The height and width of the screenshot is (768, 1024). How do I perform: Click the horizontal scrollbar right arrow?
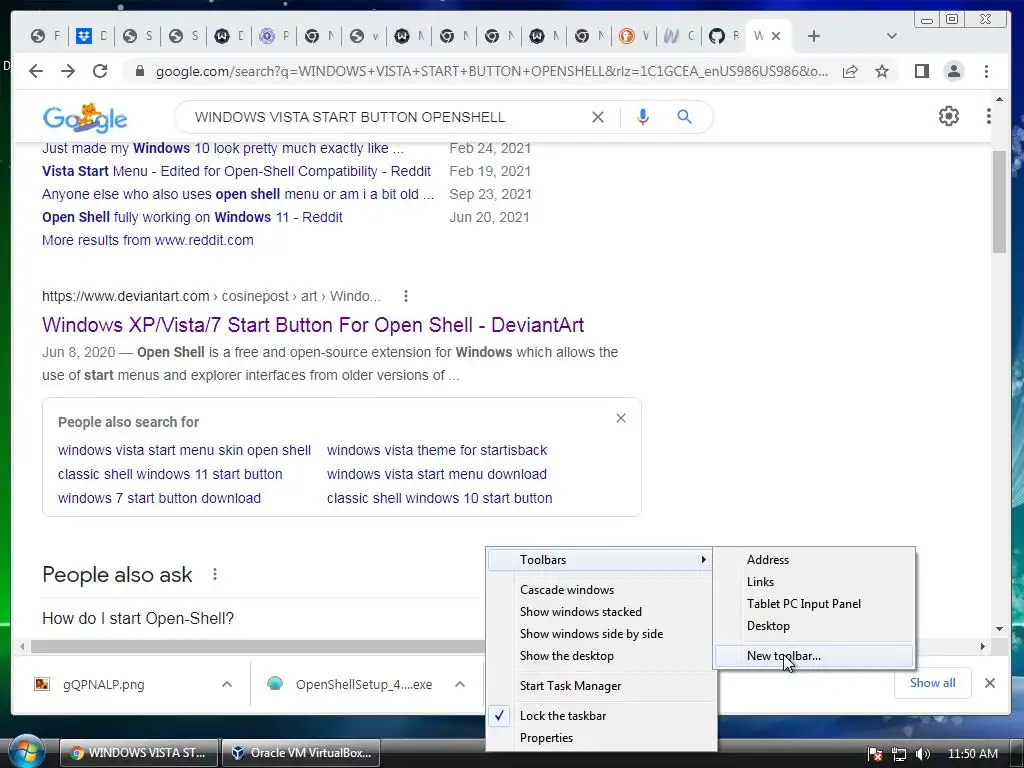982,647
